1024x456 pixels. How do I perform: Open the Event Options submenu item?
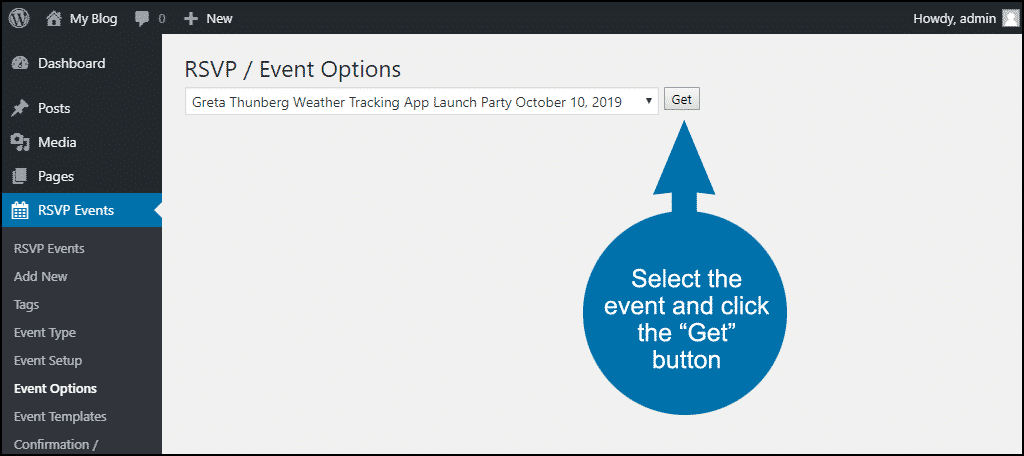point(56,389)
